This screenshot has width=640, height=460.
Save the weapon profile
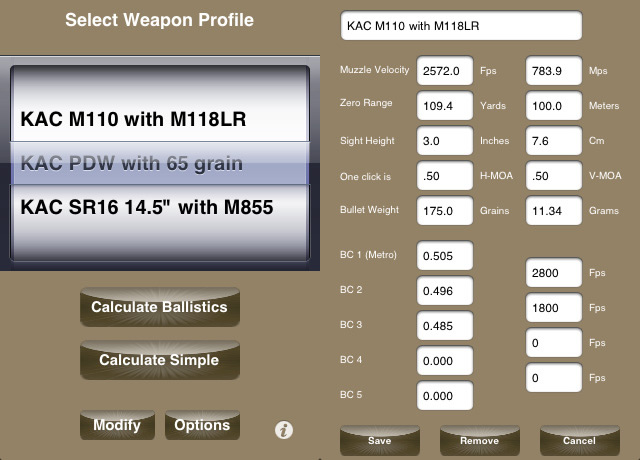380,440
